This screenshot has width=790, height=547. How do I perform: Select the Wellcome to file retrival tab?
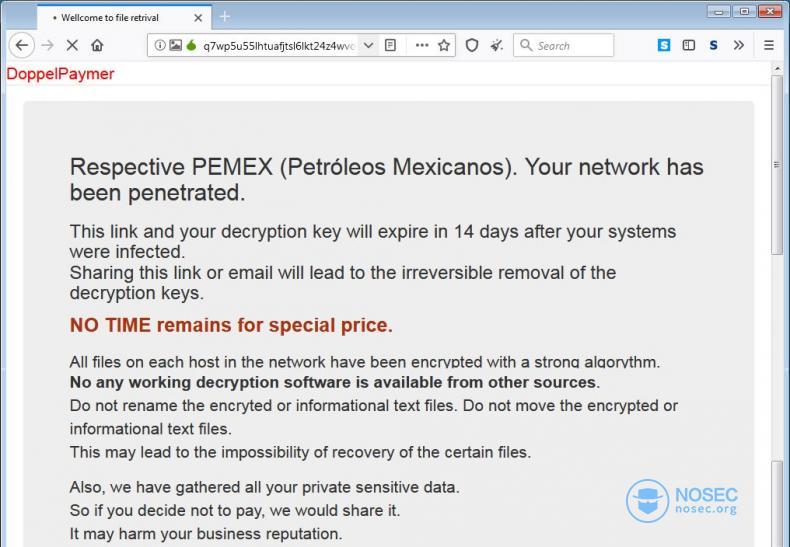(x=124, y=18)
